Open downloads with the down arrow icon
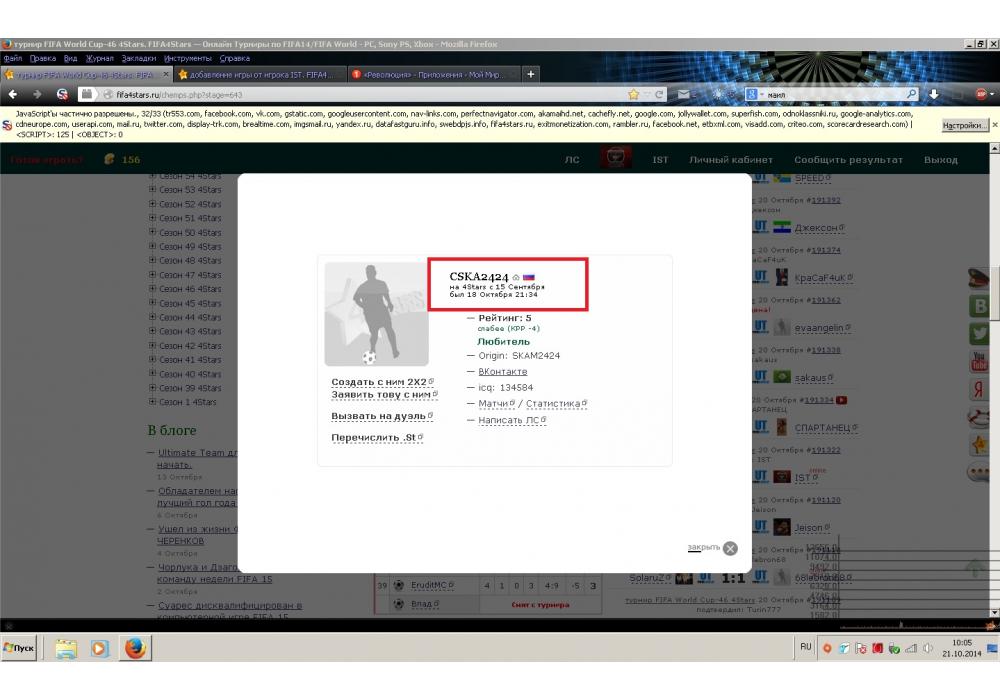This screenshot has width=1000, height=700. click(x=934, y=94)
